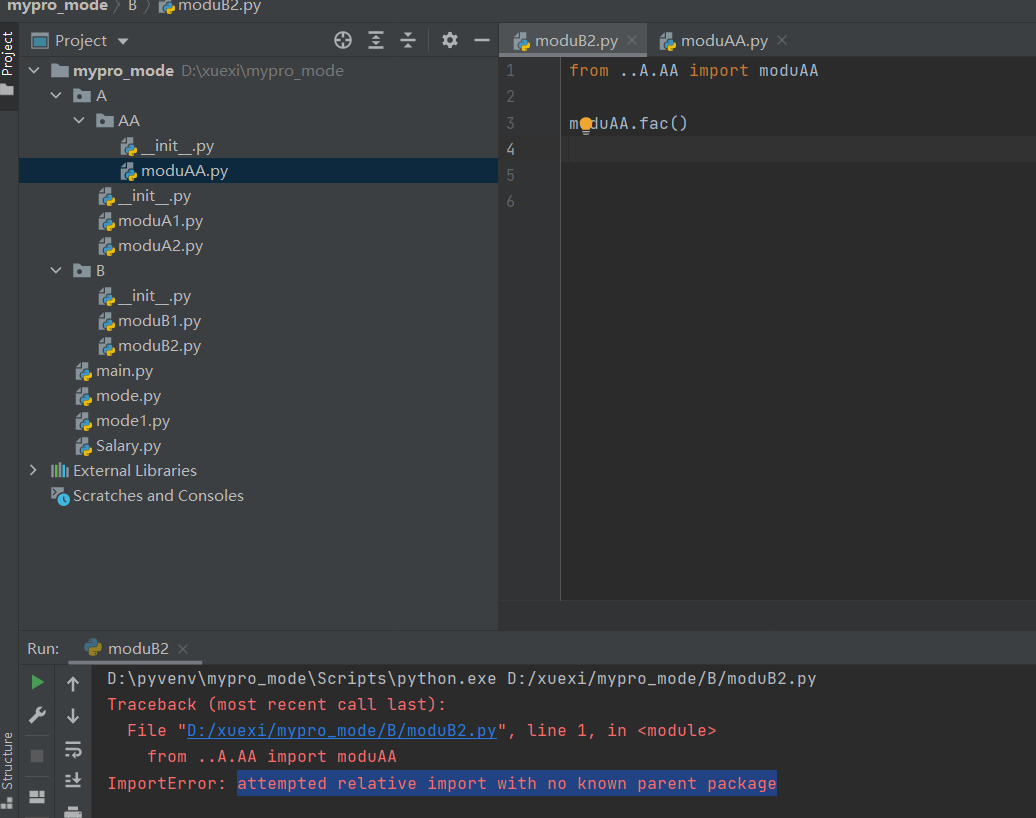The height and width of the screenshot is (818, 1036).
Task: Select __init__.py directly above moduA1.py
Action: coord(154,196)
